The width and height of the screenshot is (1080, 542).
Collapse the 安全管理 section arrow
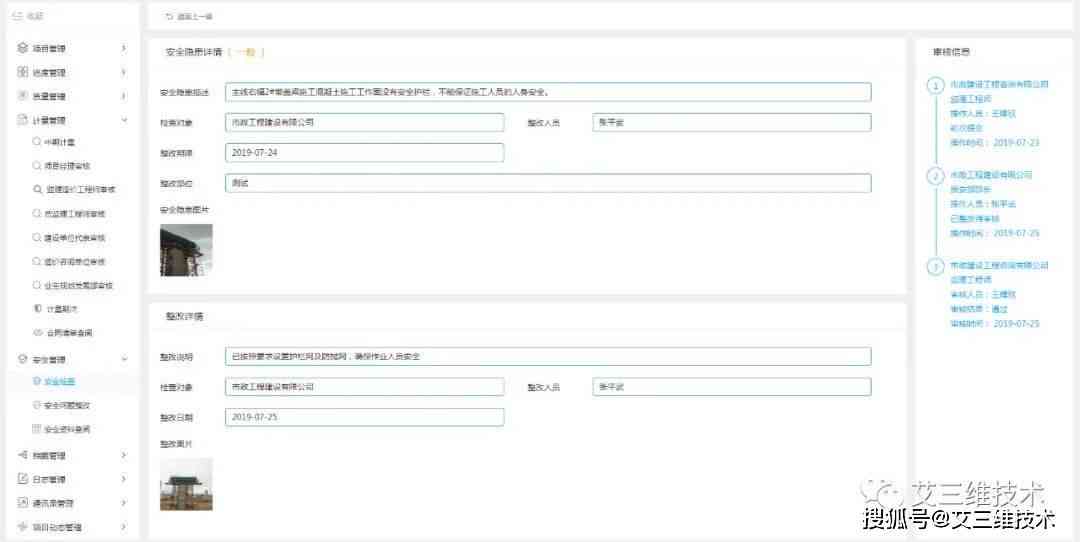[x=124, y=359]
